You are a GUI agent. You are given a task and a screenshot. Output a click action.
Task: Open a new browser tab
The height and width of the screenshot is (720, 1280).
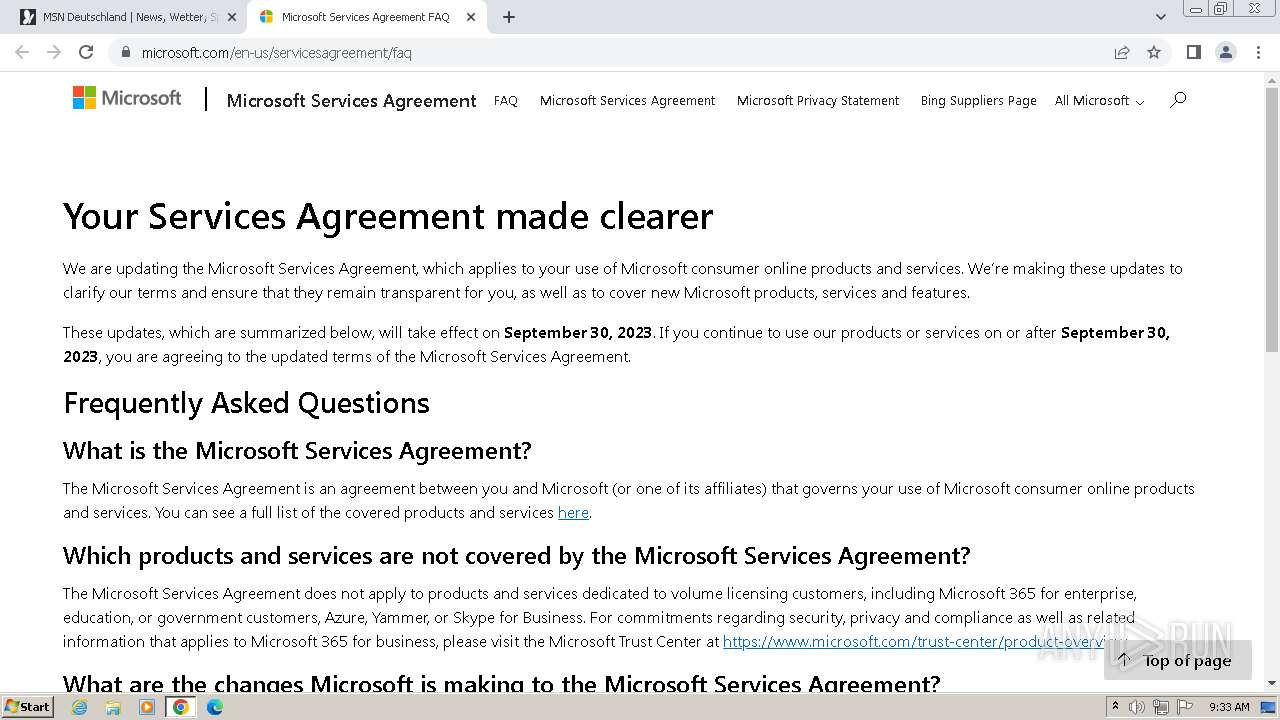[x=509, y=17]
